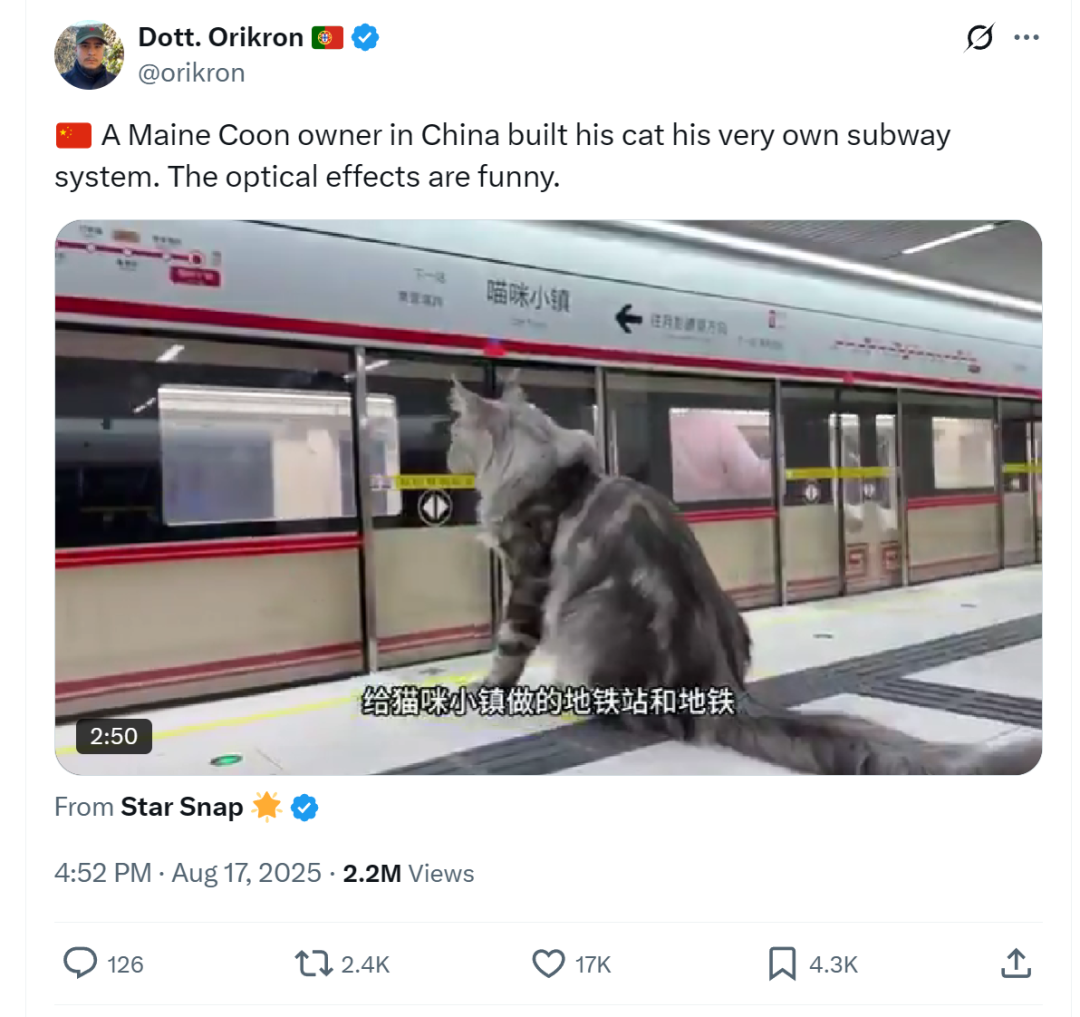This screenshot has width=1080, height=1017.
Task: Select the Dott. Orikron display name
Action: [220, 36]
